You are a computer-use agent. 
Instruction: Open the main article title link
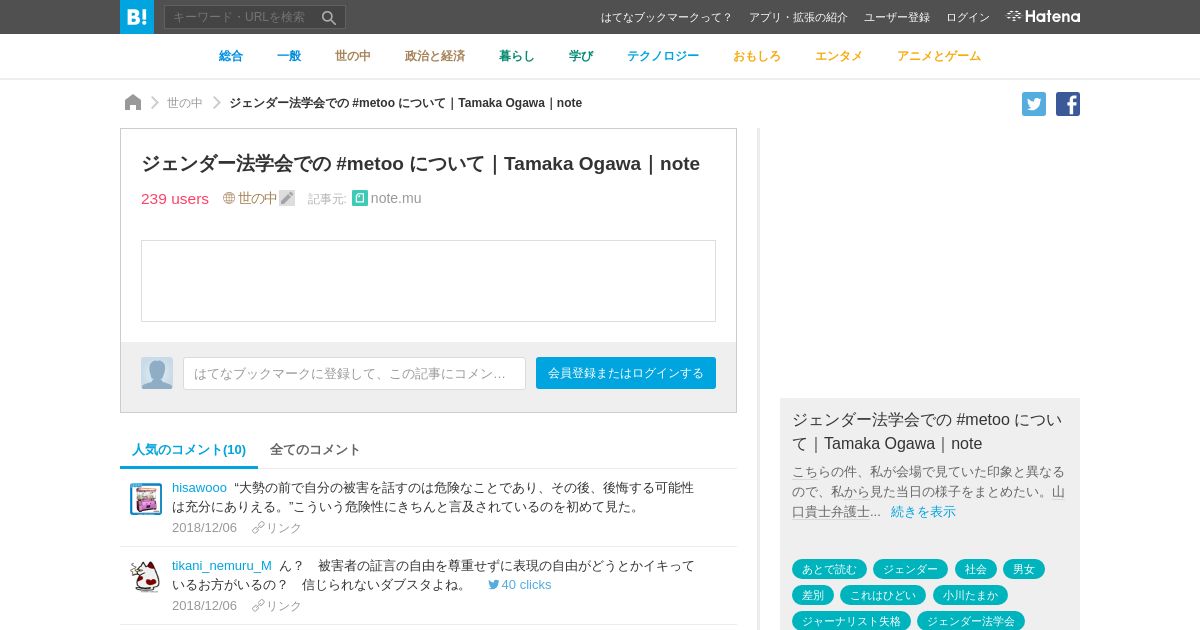pos(420,163)
